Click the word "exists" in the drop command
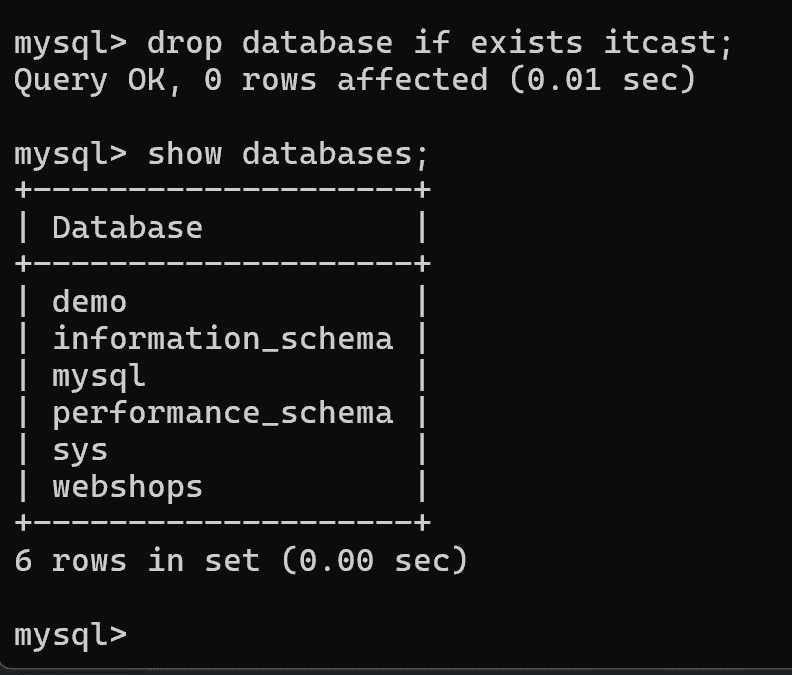The image size is (792, 675). (527, 44)
